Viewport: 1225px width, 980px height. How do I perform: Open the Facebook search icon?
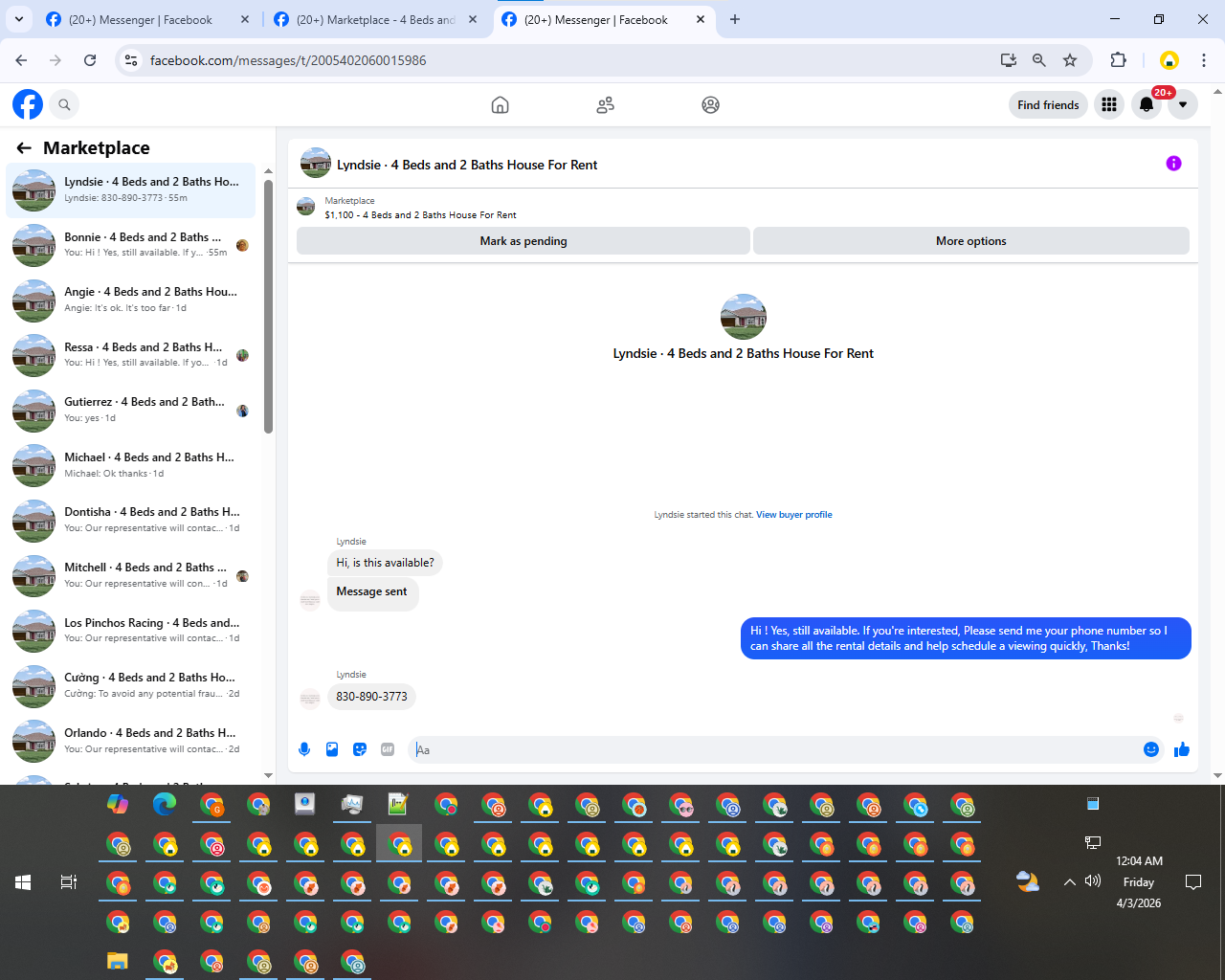[x=64, y=104]
